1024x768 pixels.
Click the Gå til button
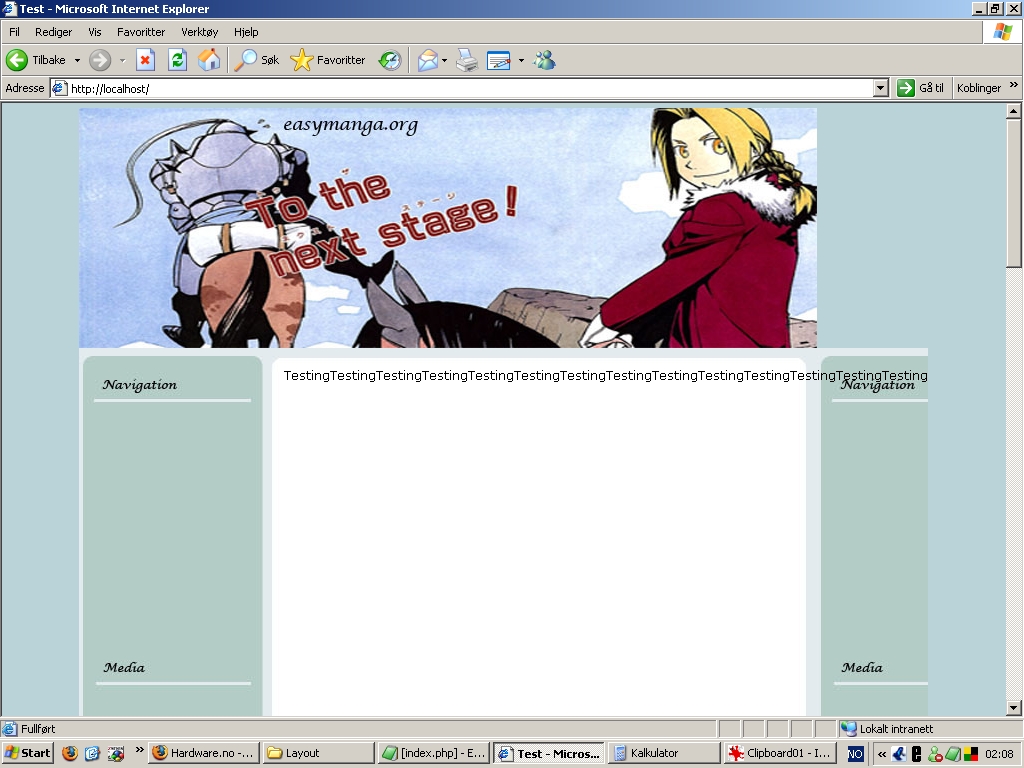point(920,88)
